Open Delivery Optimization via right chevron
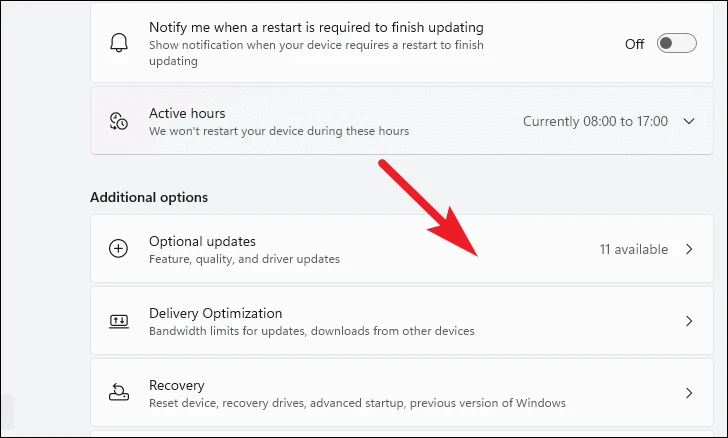The height and width of the screenshot is (438, 728). click(x=689, y=321)
